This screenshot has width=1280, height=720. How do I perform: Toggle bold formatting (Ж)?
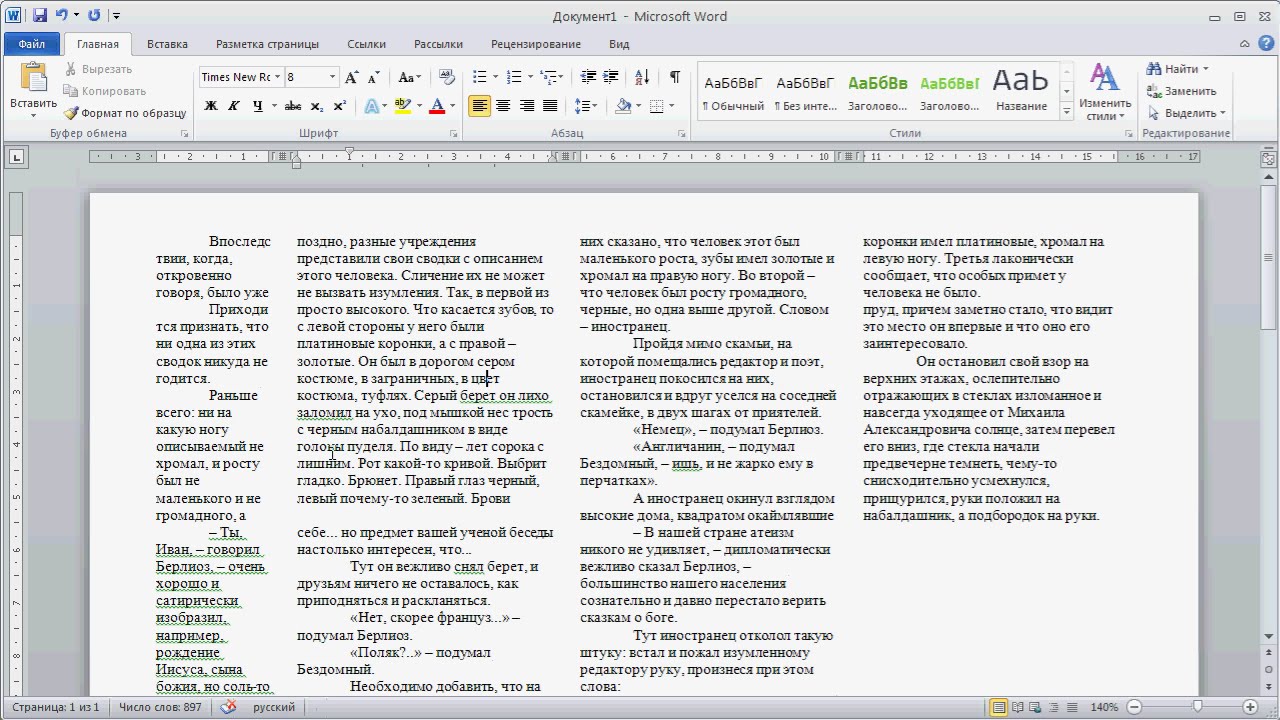tap(211, 106)
